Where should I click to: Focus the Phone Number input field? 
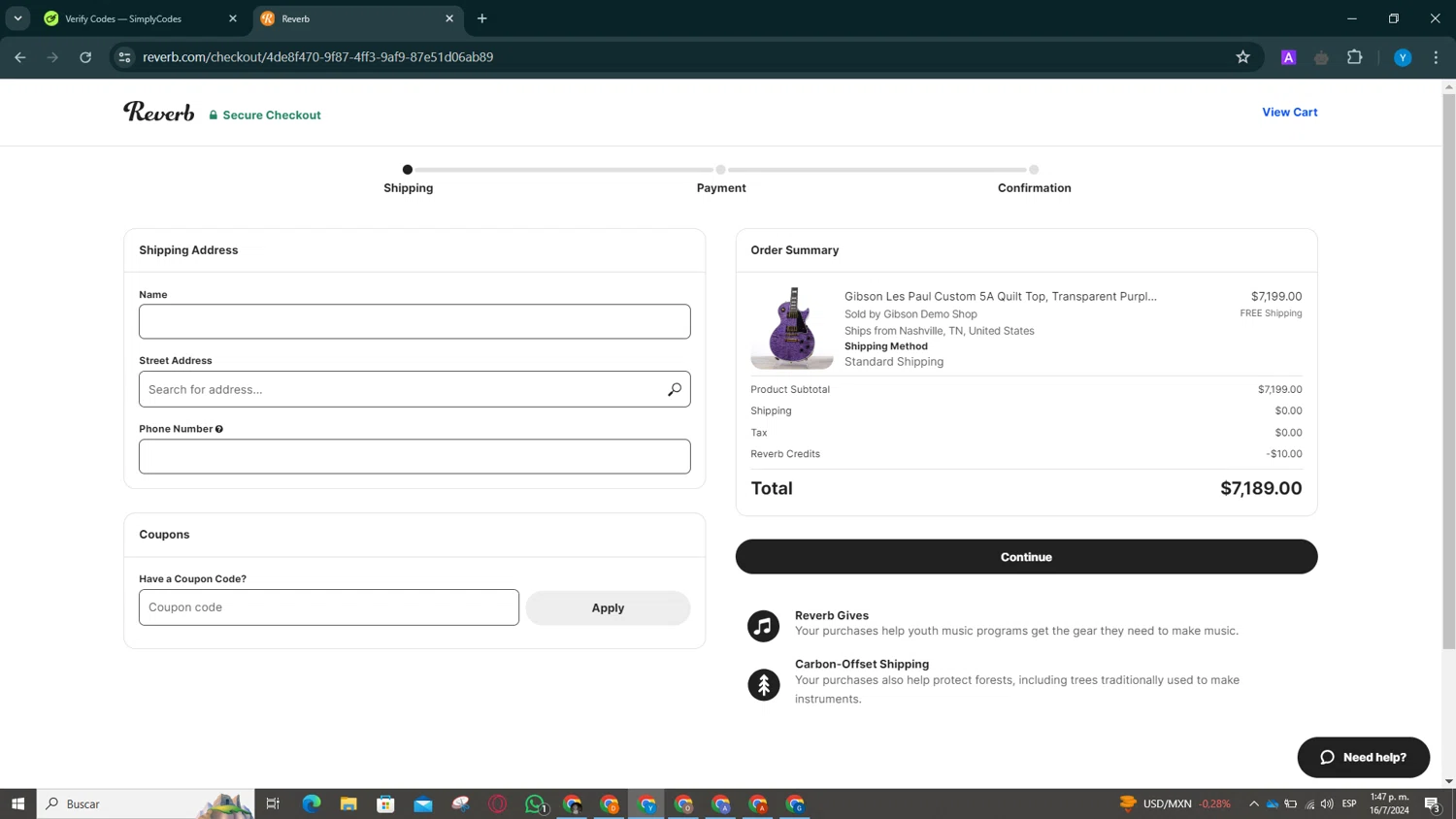pyautogui.click(x=414, y=456)
